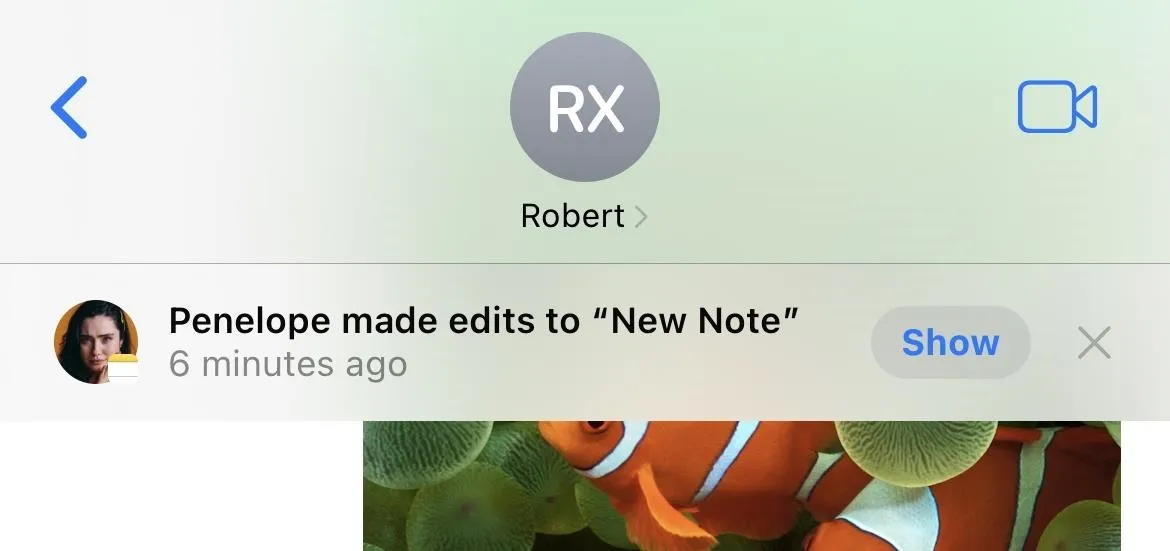This screenshot has width=1170, height=551.
Task: Open the Robert contact name label
Action: click(x=573, y=216)
